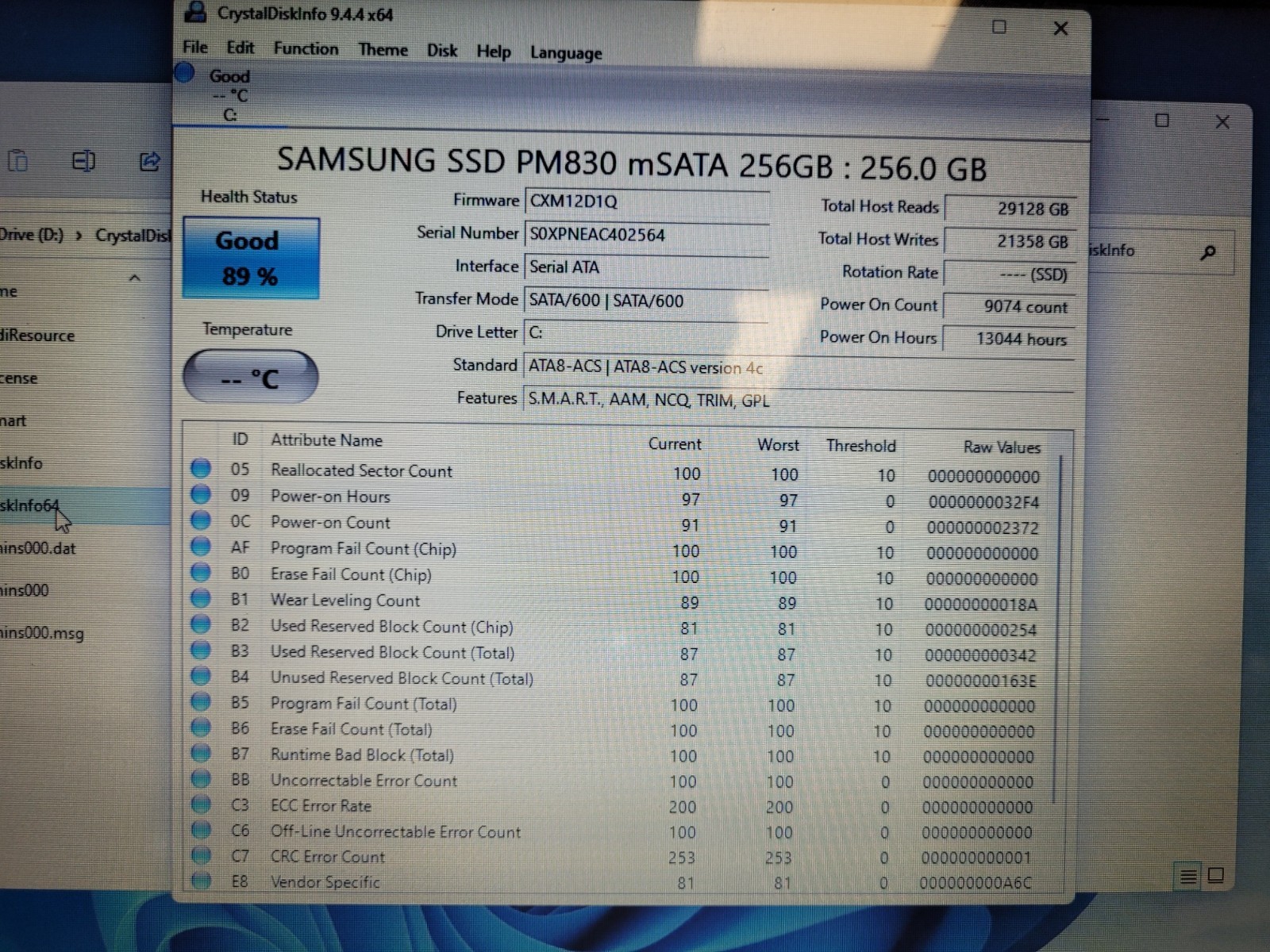1270x952 pixels.
Task: Click the search icon in Explorer window
Action: coord(1208,253)
